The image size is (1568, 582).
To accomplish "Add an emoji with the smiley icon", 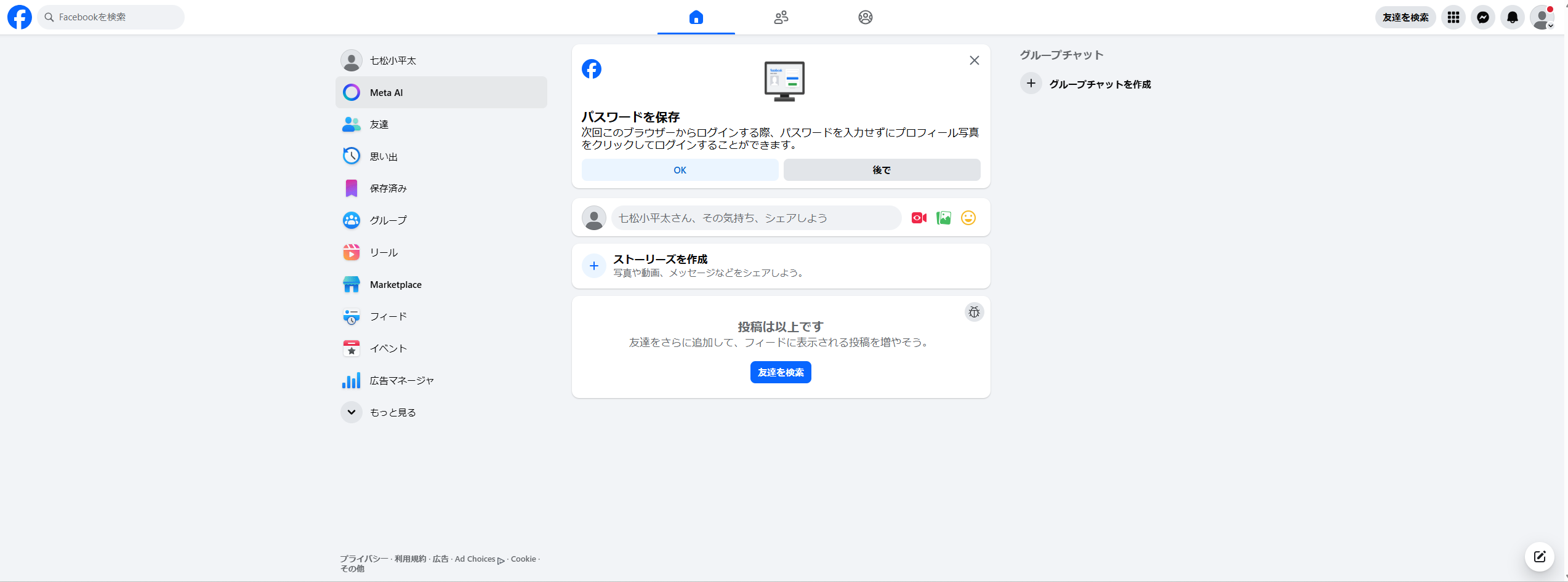I will [968, 217].
